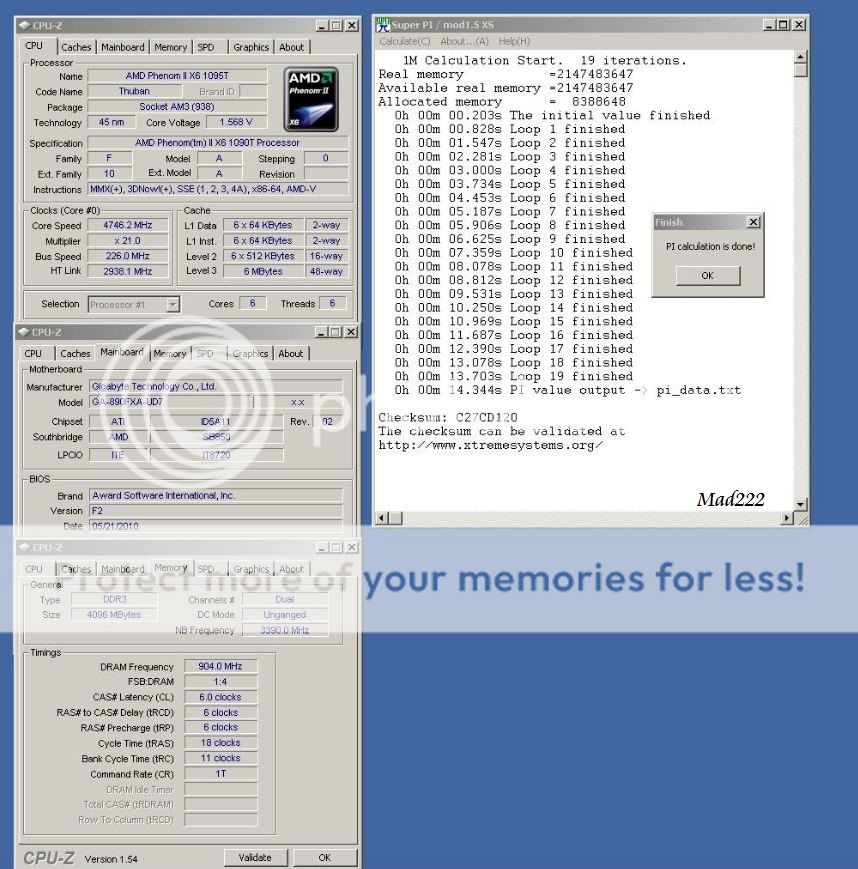Screen dimensions: 858x869
Task: Open the Help menu in Super PI
Action: click(x=514, y=41)
